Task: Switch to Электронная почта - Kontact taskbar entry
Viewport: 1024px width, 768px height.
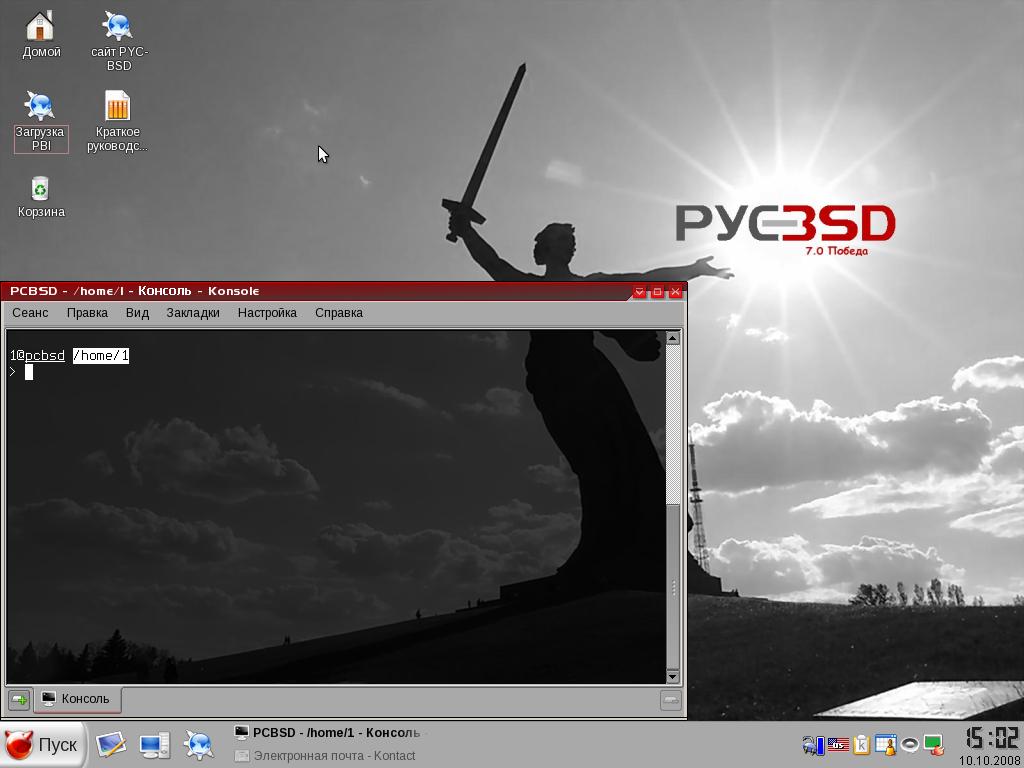Action: (x=325, y=756)
